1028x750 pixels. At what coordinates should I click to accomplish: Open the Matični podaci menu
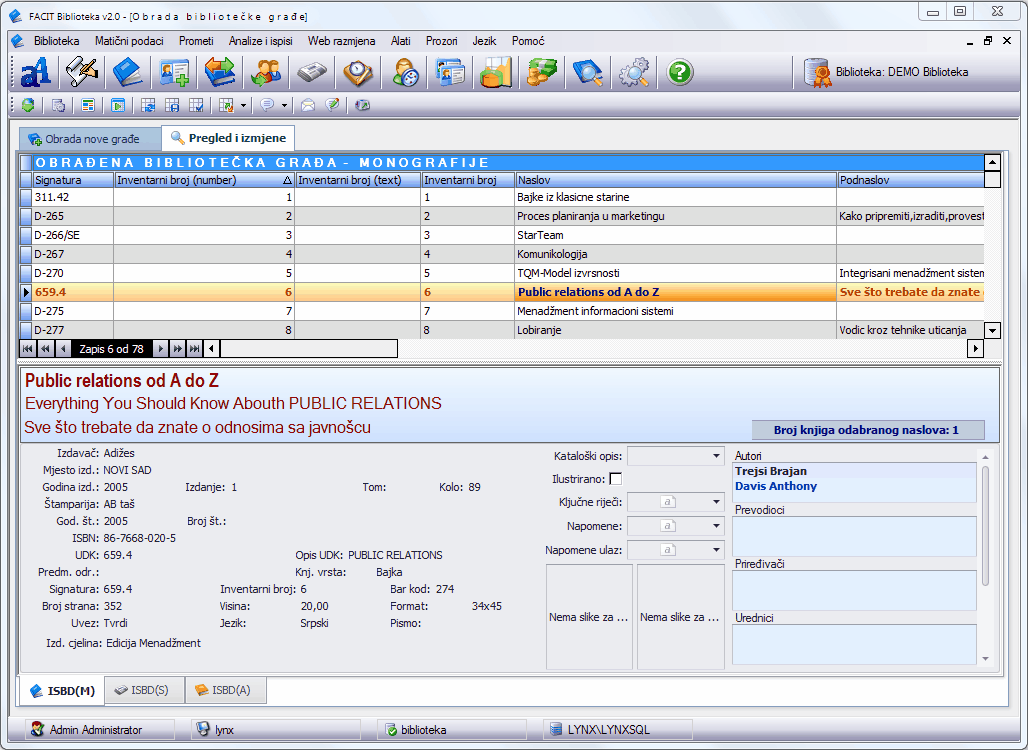coord(129,41)
